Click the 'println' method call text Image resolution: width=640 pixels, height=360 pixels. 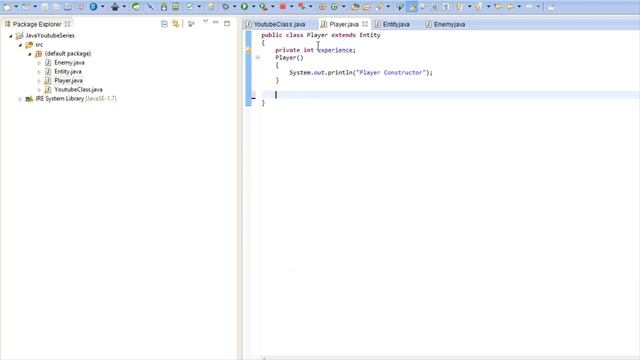point(339,72)
